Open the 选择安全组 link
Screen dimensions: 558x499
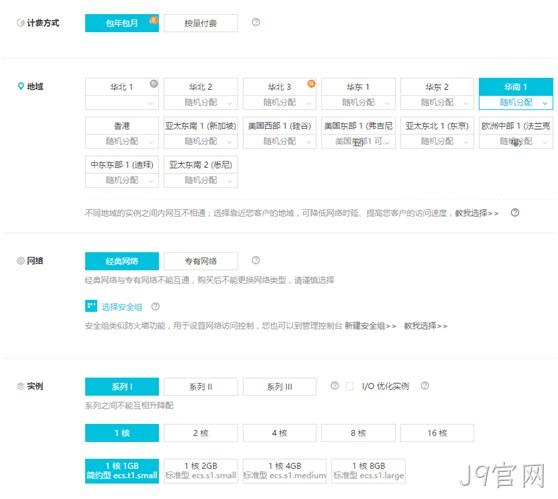pyautogui.click(x=122, y=307)
